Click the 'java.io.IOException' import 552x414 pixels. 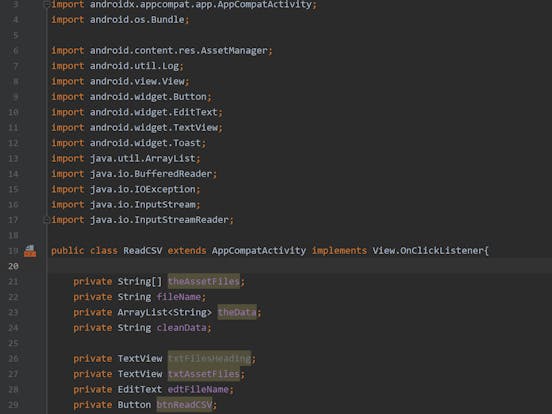point(143,189)
